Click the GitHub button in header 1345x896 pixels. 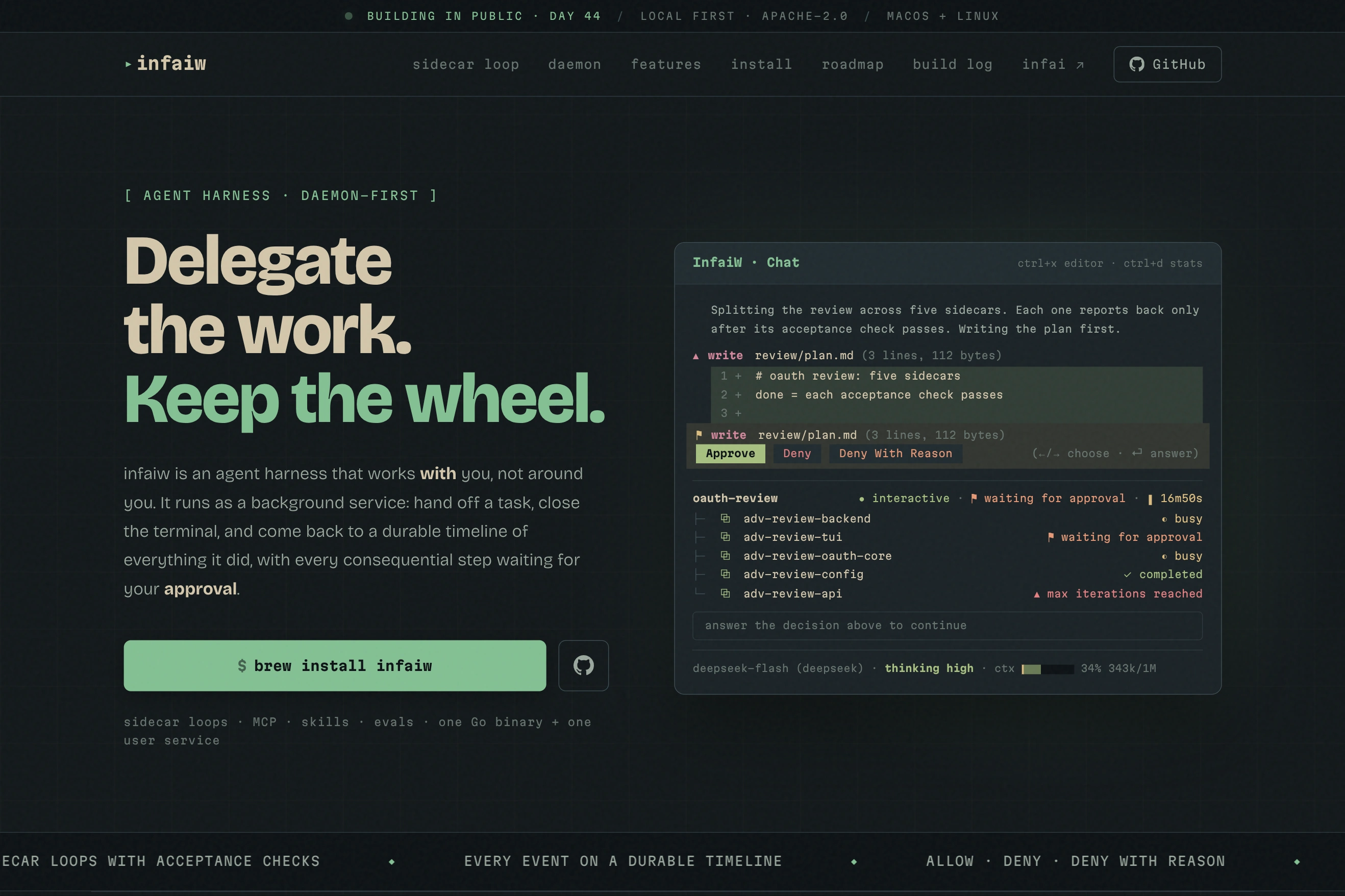(x=1167, y=64)
